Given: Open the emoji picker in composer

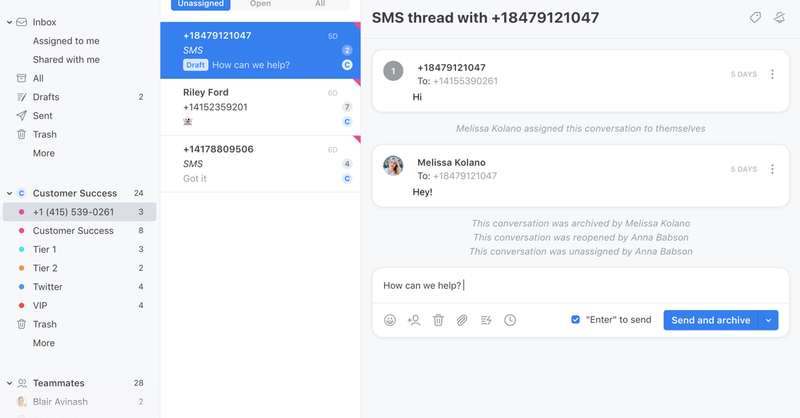Looking at the screenshot, I should (x=390, y=320).
